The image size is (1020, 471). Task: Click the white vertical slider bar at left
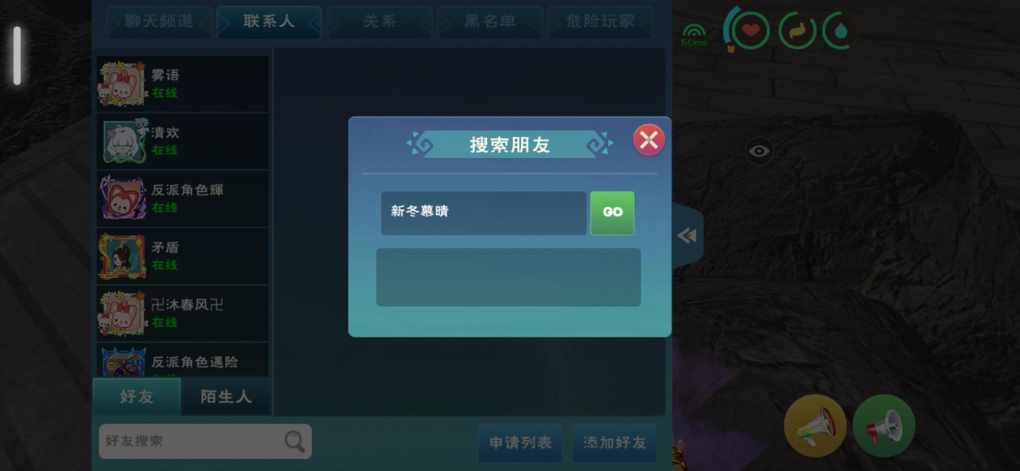point(17,55)
